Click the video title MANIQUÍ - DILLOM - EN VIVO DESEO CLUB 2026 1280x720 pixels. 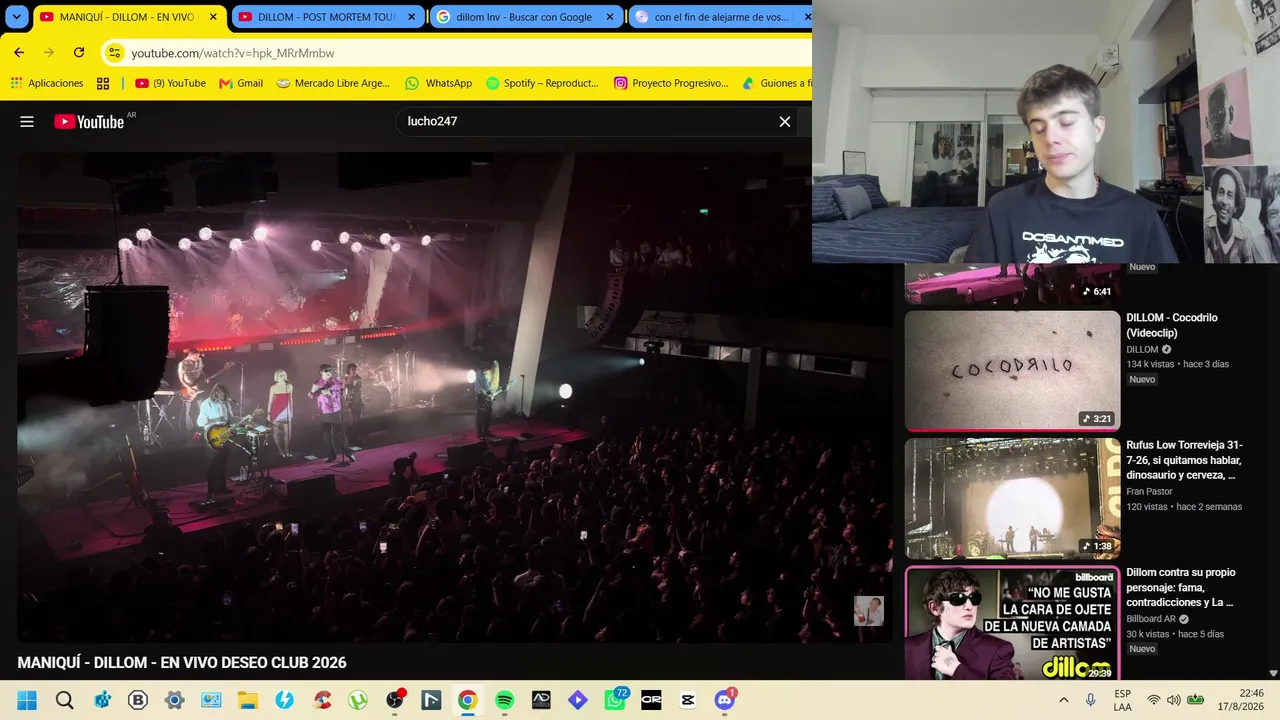pos(182,663)
